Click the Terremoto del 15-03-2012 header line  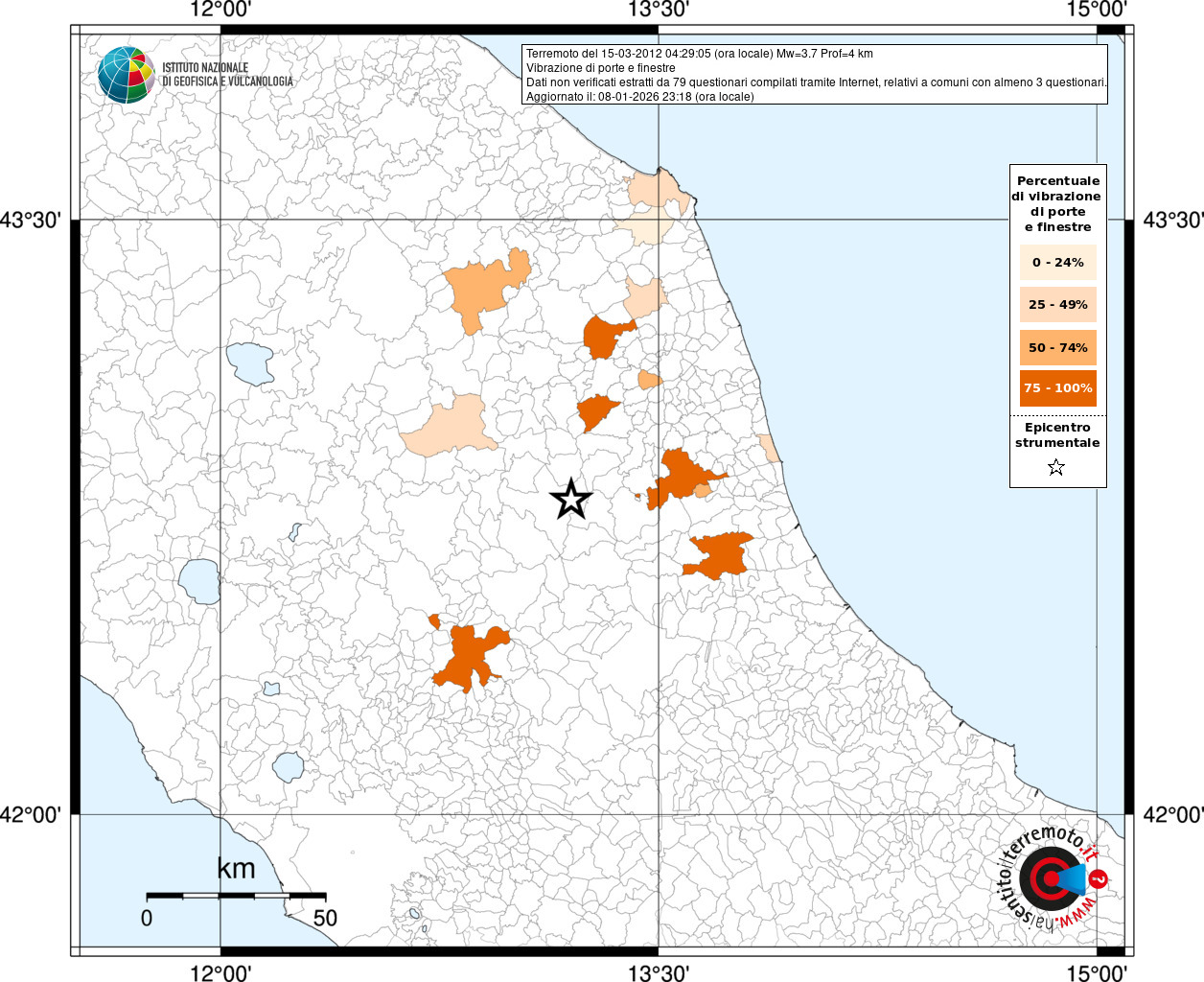coord(699,54)
